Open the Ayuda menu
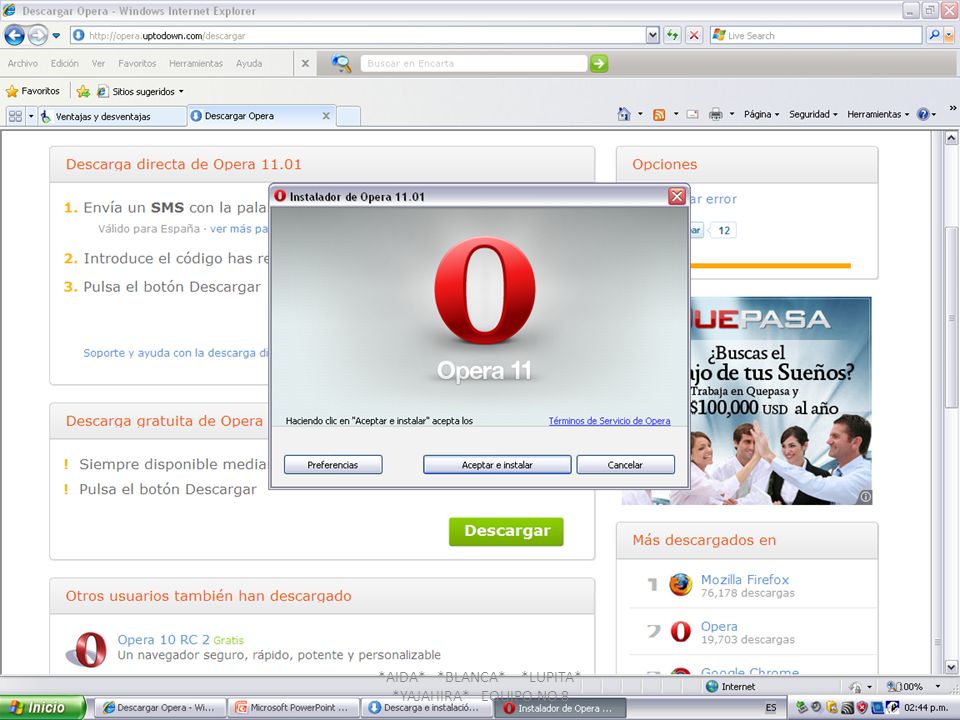This screenshot has height=720, width=960. pyautogui.click(x=249, y=63)
